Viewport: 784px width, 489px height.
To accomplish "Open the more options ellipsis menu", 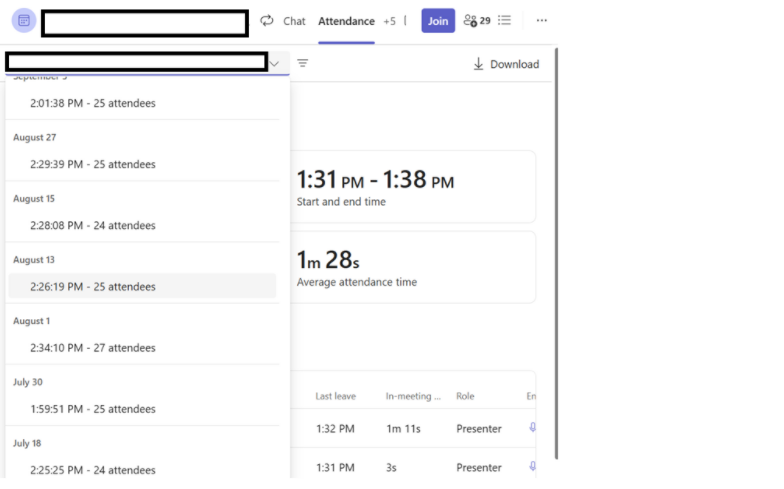I will tap(542, 20).
